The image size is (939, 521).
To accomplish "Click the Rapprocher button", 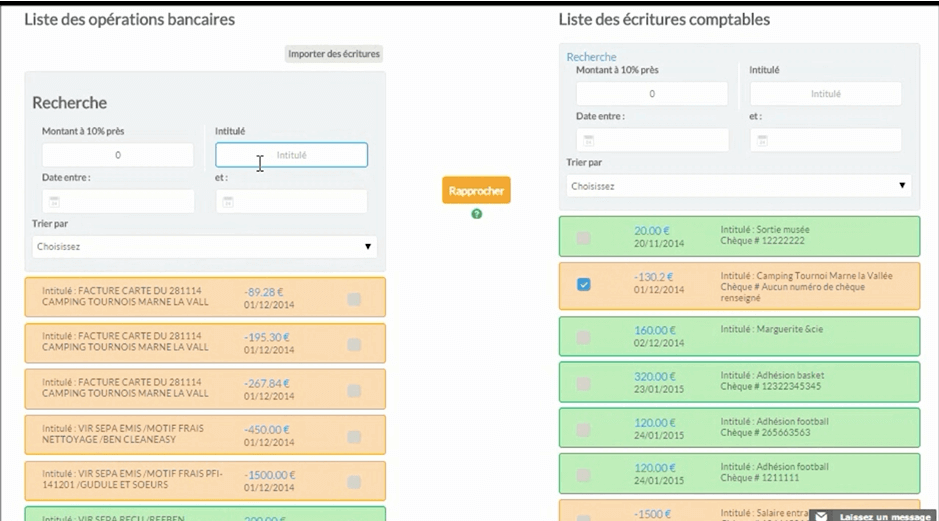I will tap(476, 190).
